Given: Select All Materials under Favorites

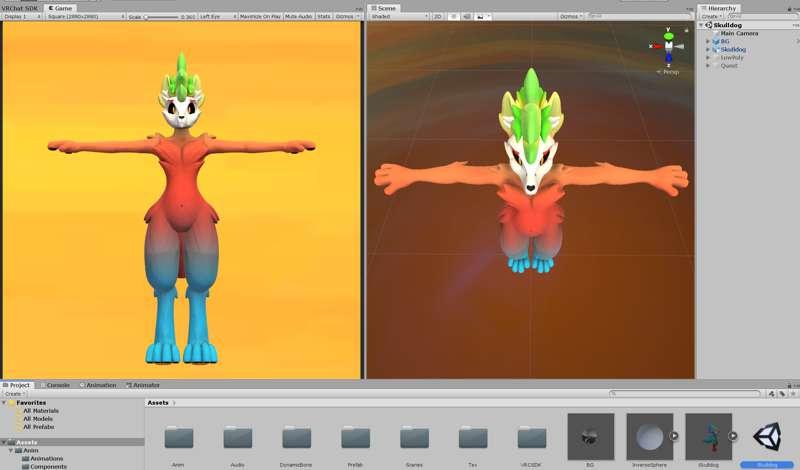Looking at the screenshot, I should 41,411.
